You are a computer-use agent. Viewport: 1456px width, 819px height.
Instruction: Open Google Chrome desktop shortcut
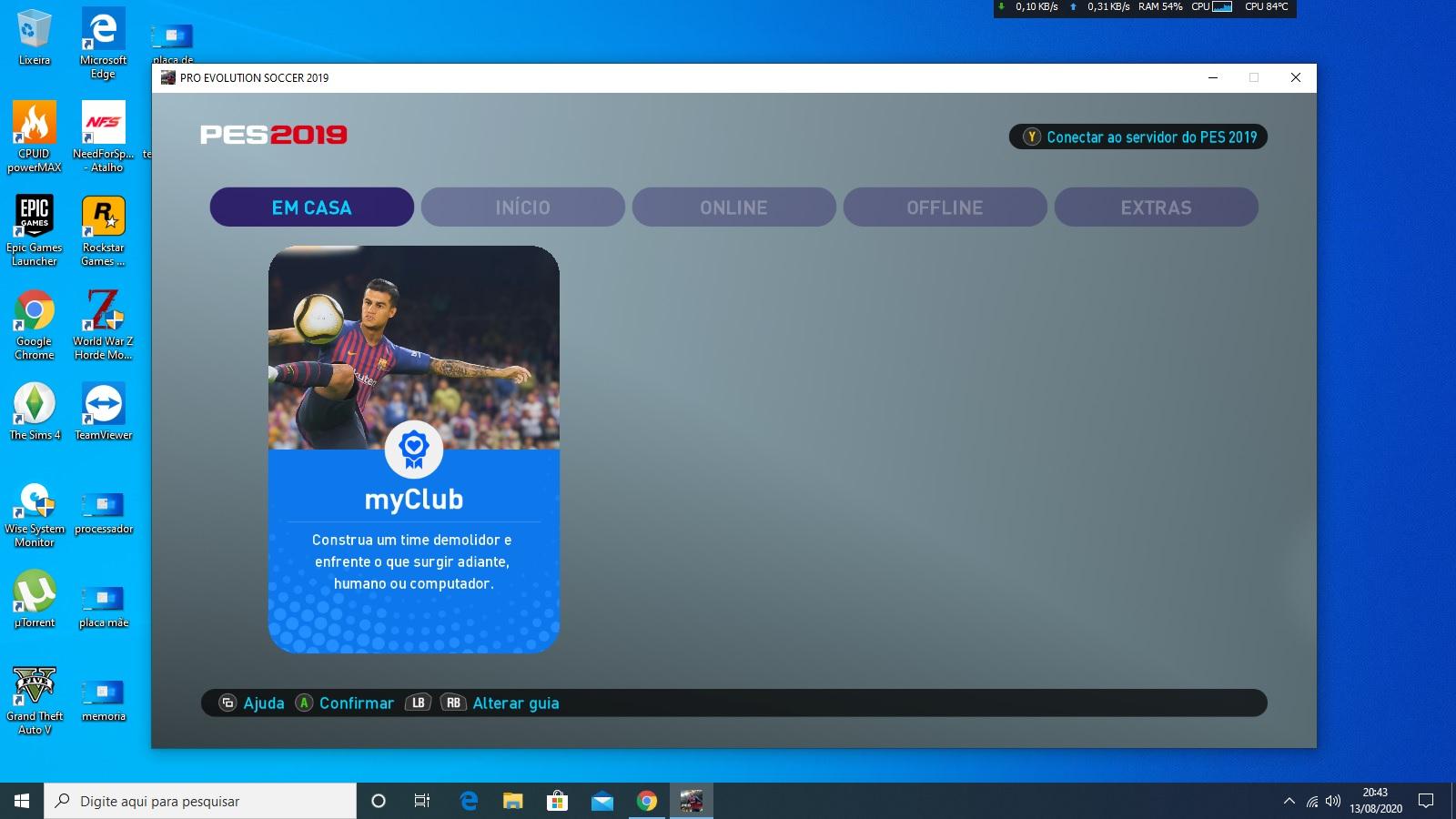(35, 325)
